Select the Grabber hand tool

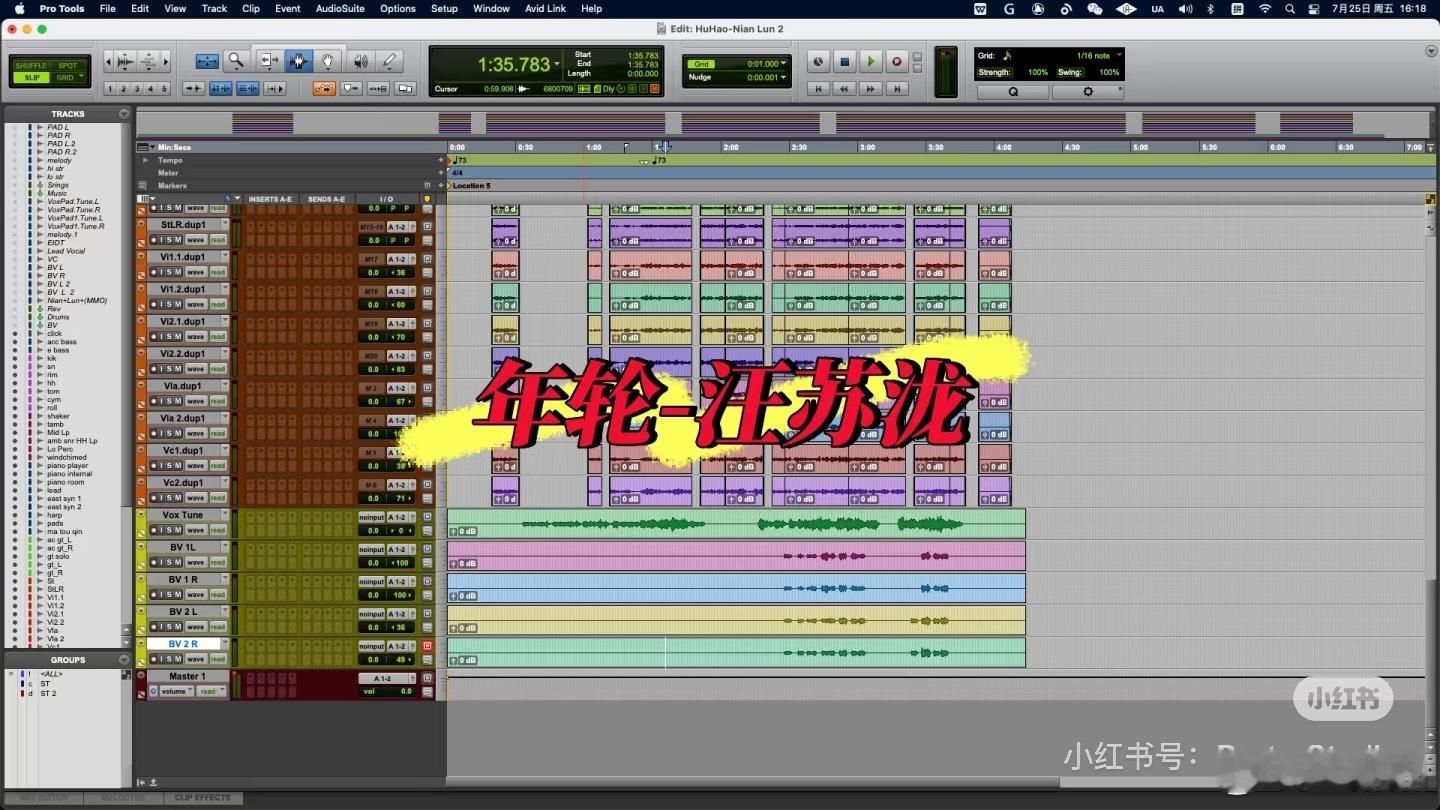pyautogui.click(x=327, y=61)
